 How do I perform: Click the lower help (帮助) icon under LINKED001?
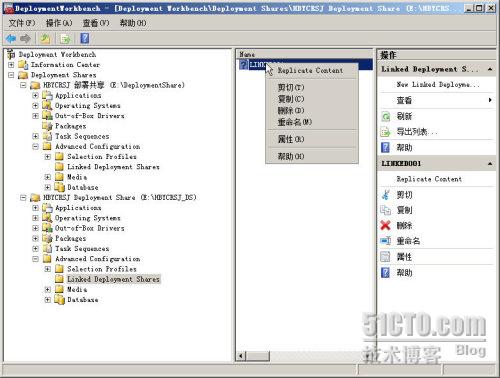point(385,273)
